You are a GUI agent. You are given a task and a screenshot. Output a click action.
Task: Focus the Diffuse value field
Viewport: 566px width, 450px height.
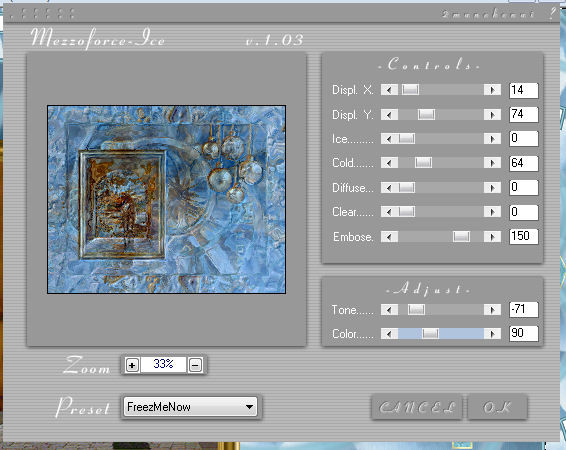click(x=524, y=188)
